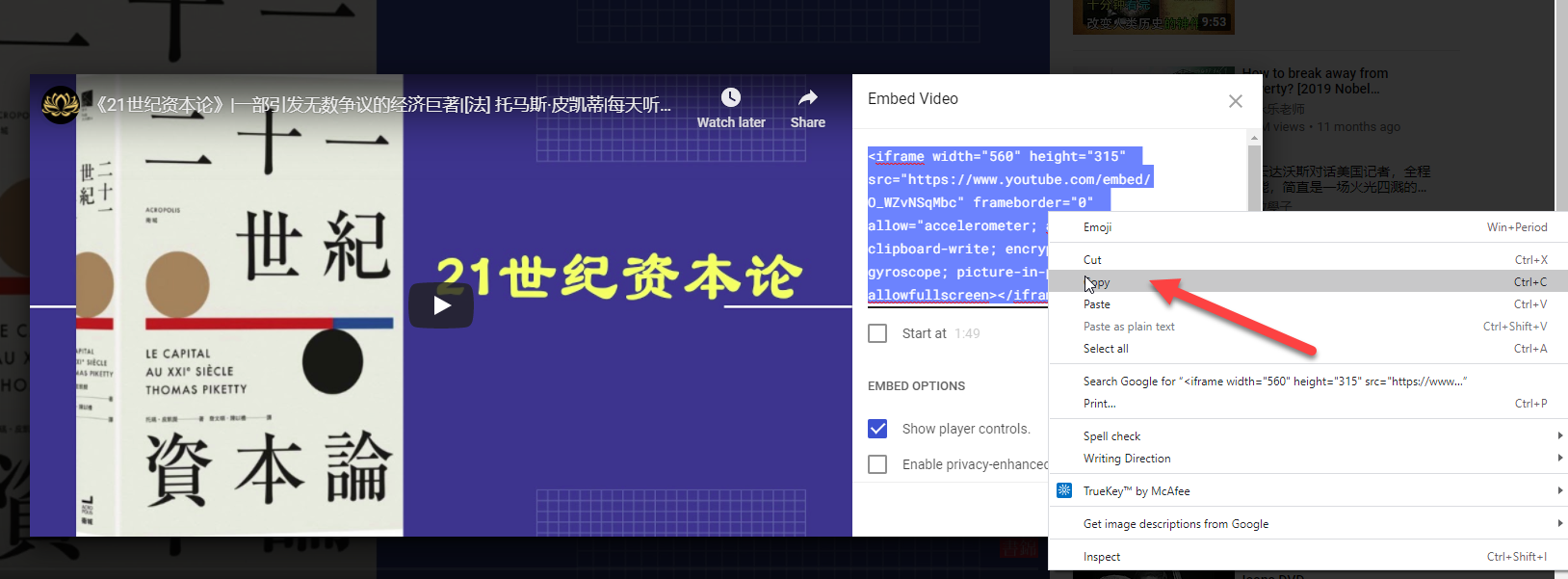Close the Embed Video dialog

1236,101
